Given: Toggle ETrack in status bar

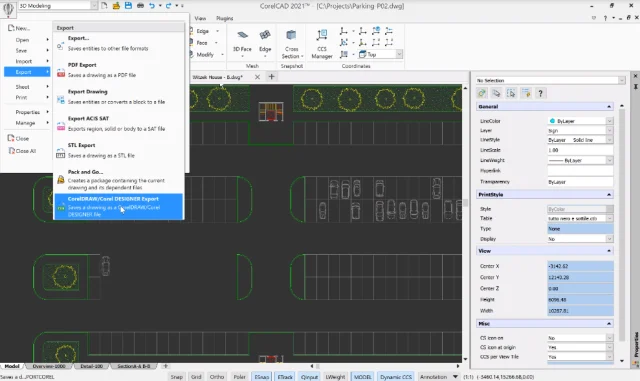Looking at the screenshot, I should [285, 377].
